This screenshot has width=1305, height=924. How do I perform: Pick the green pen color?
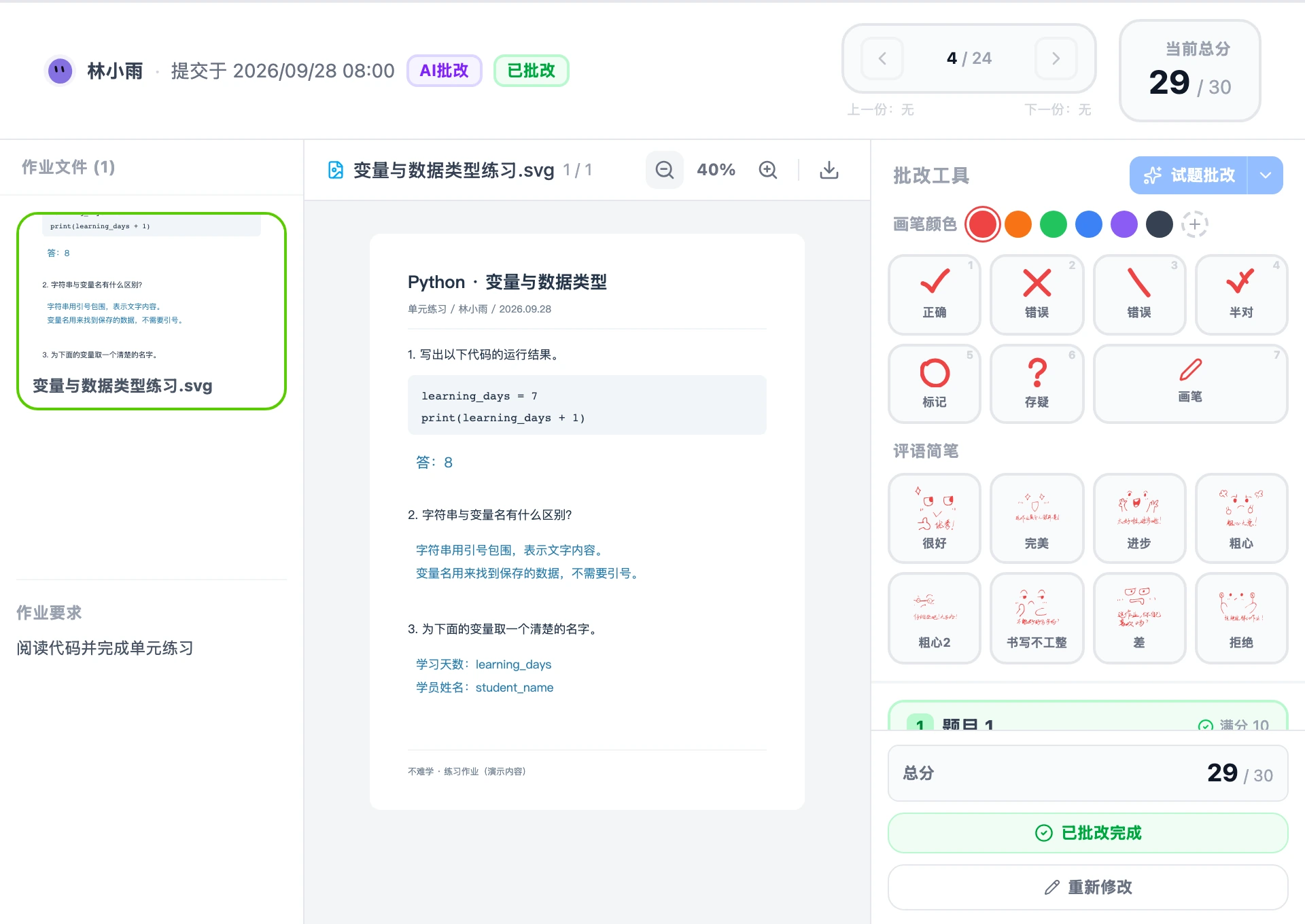click(1054, 224)
